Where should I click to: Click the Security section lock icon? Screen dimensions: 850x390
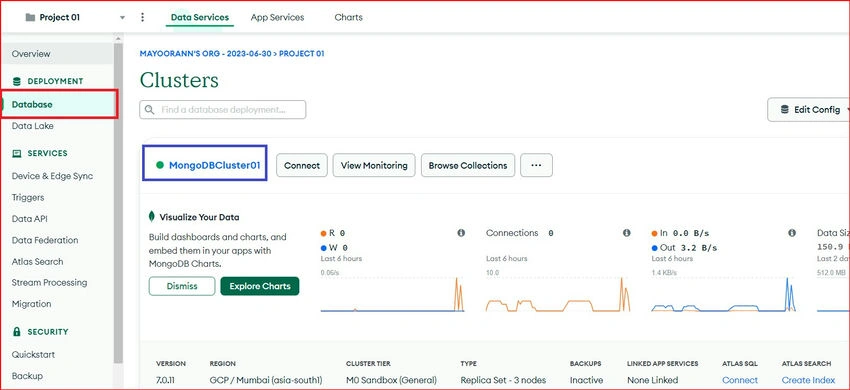[16, 331]
